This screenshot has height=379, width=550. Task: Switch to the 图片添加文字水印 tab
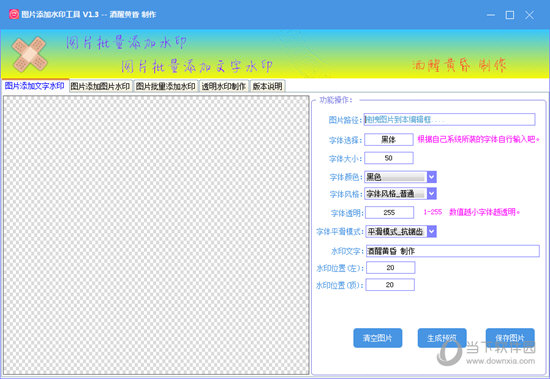(34, 86)
